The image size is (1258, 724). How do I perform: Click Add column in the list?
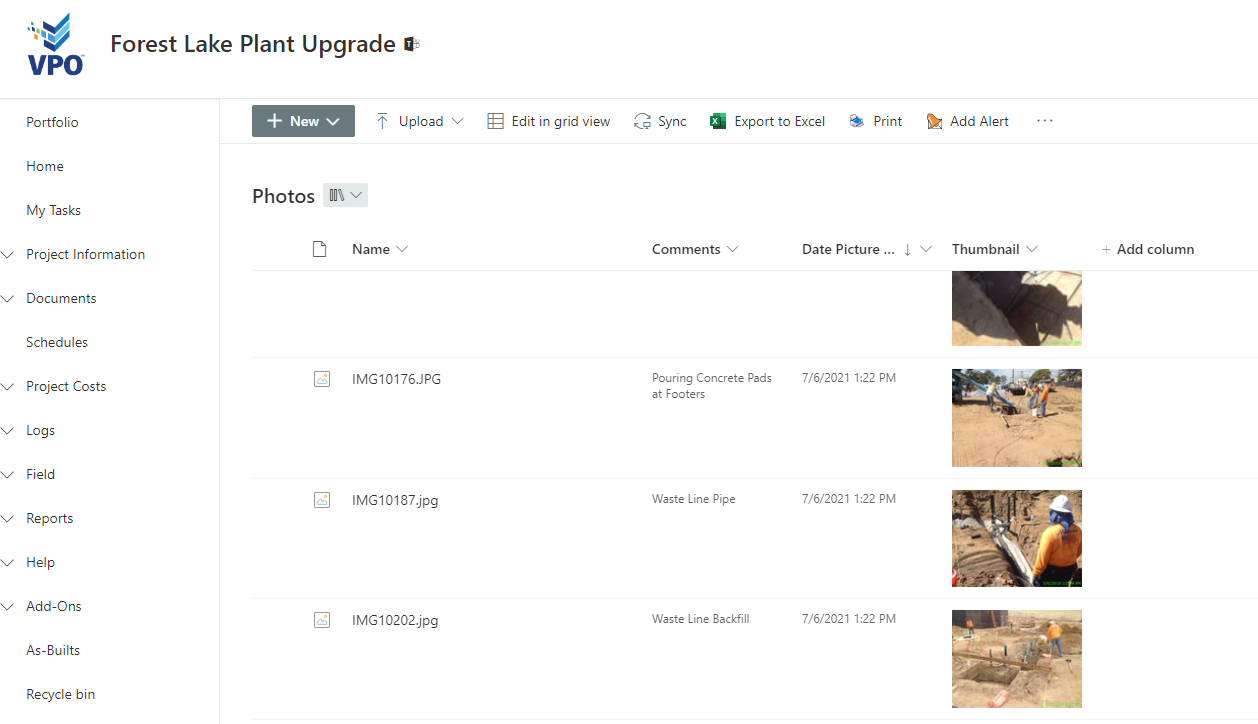(1148, 249)
